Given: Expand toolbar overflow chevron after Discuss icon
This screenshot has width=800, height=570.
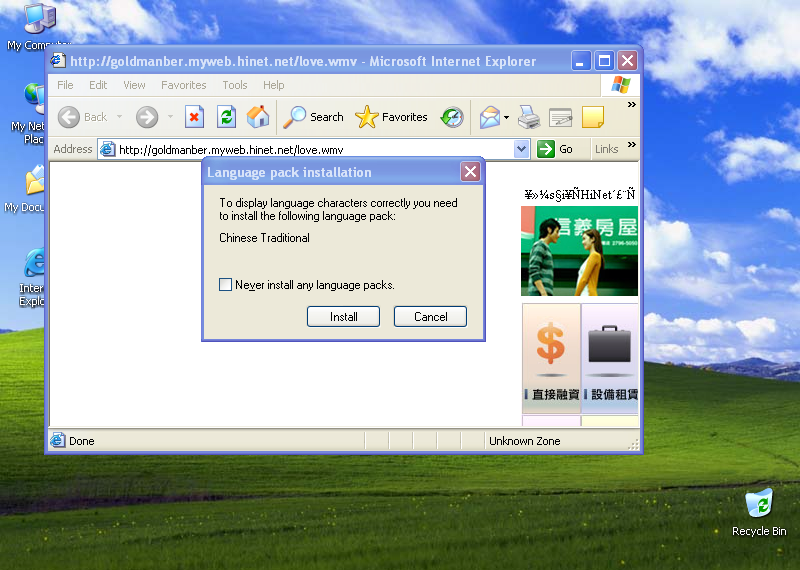Looking at the screenshot, I should (x=632, y=105).
